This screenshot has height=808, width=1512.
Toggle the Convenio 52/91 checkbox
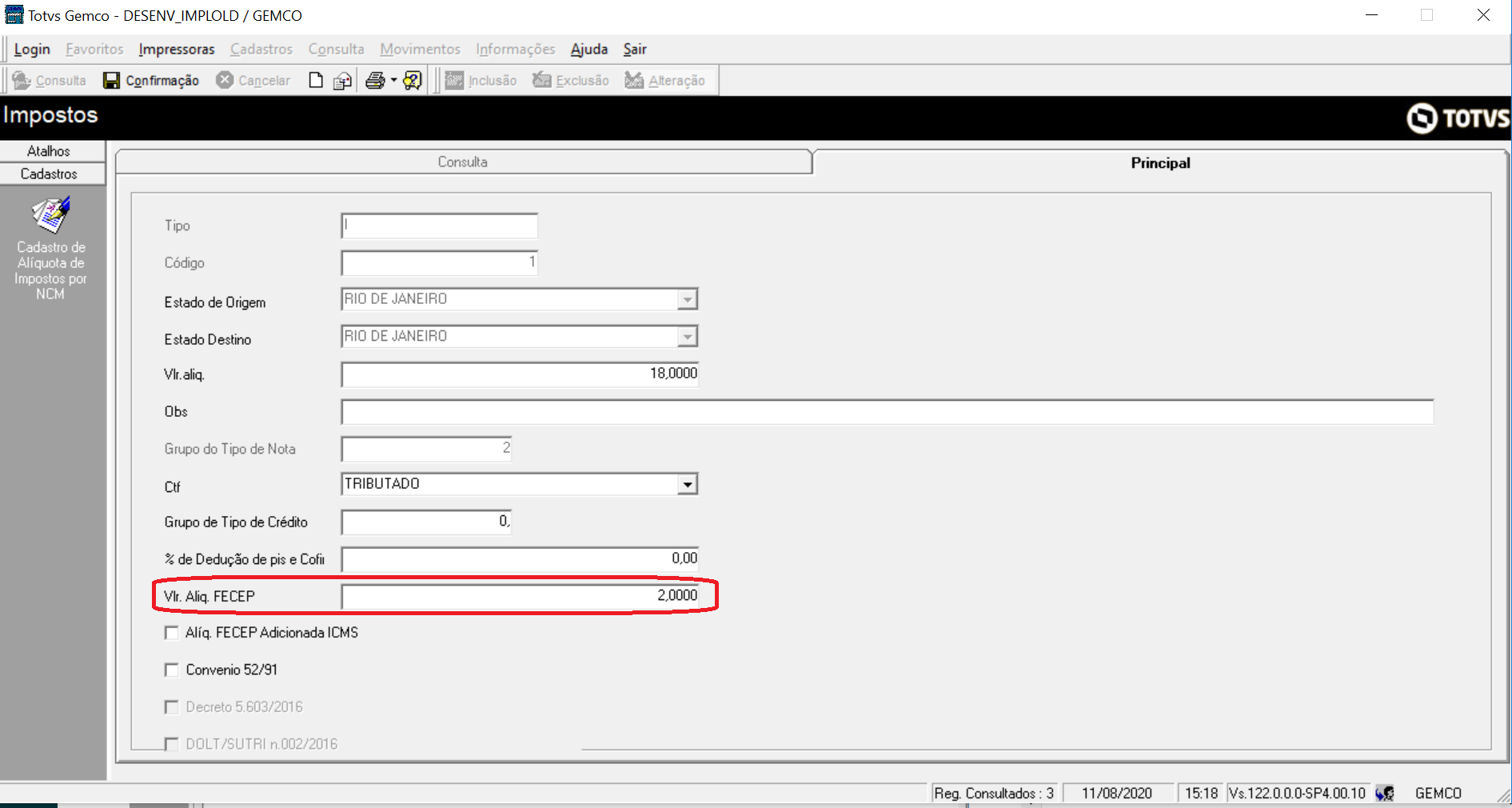[x=171, y=670]
